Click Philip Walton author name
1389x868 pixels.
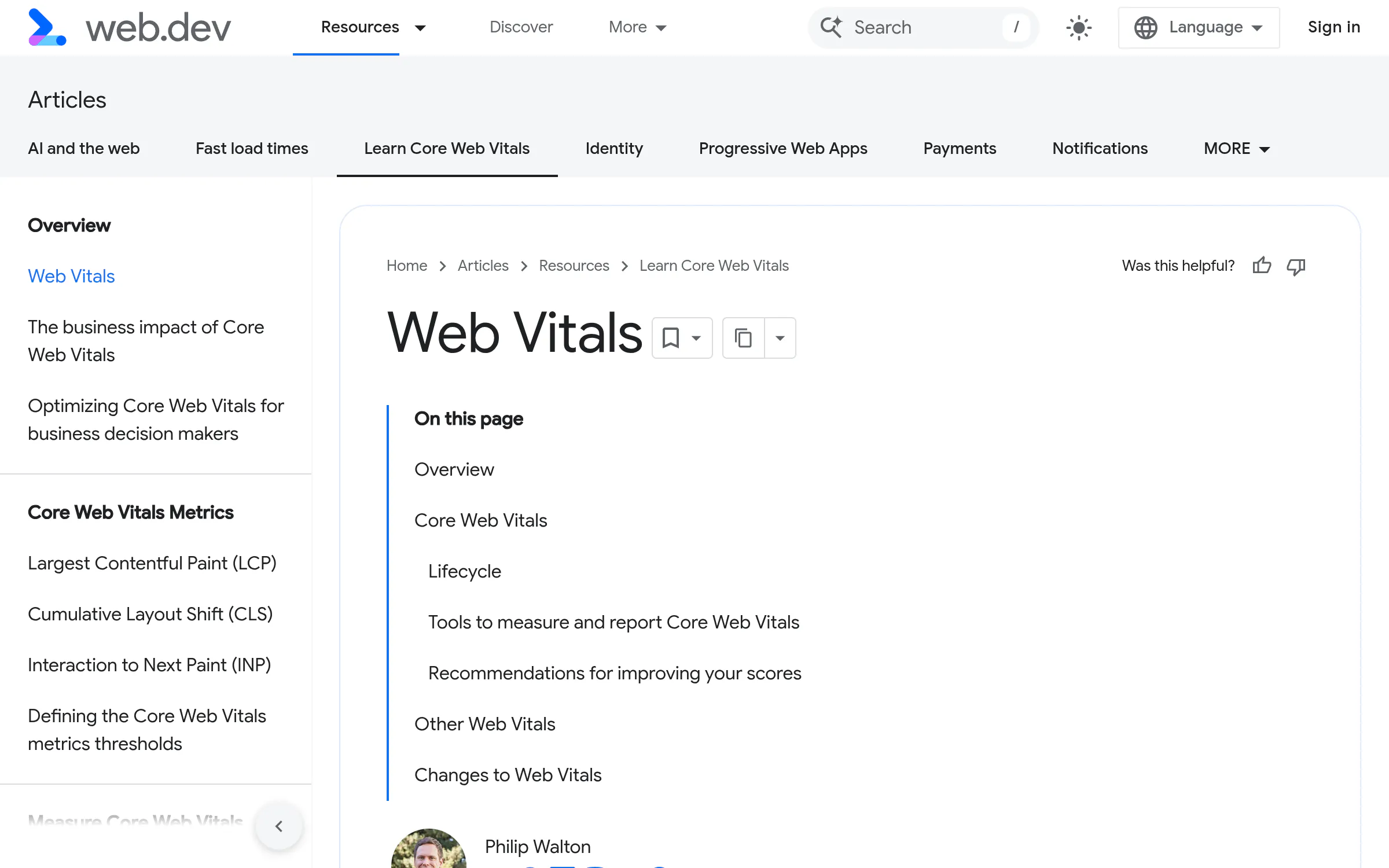tap(538, 847)
